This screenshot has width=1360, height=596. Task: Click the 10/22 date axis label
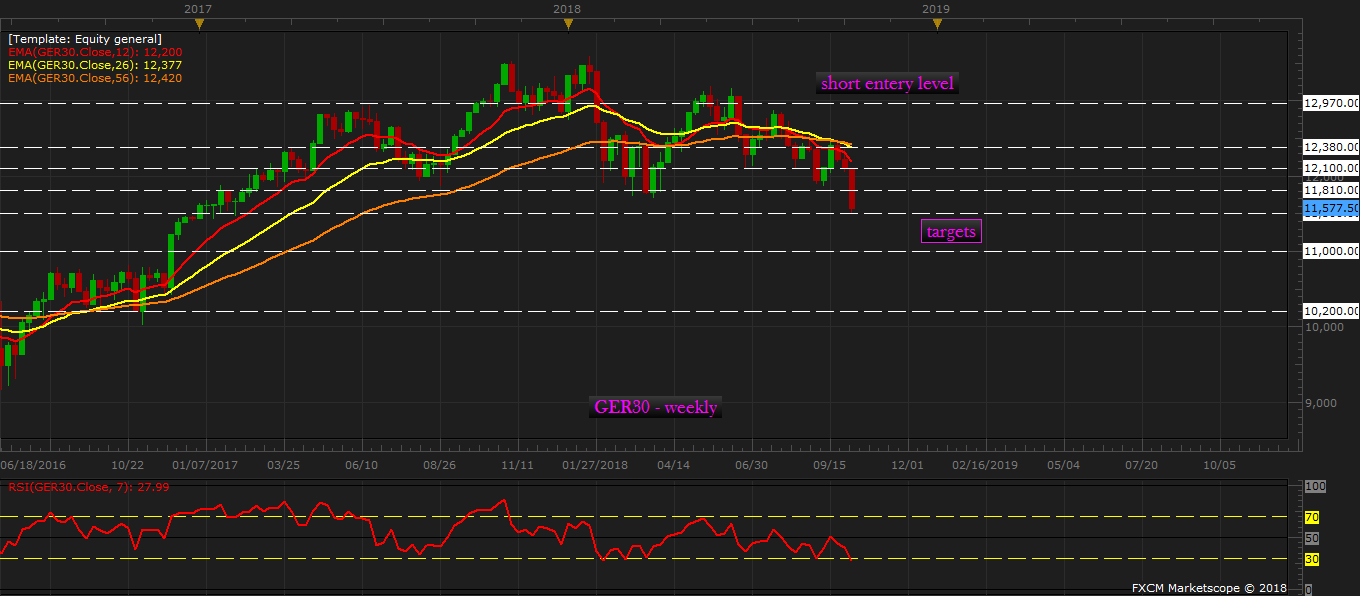tap(128, 465)
